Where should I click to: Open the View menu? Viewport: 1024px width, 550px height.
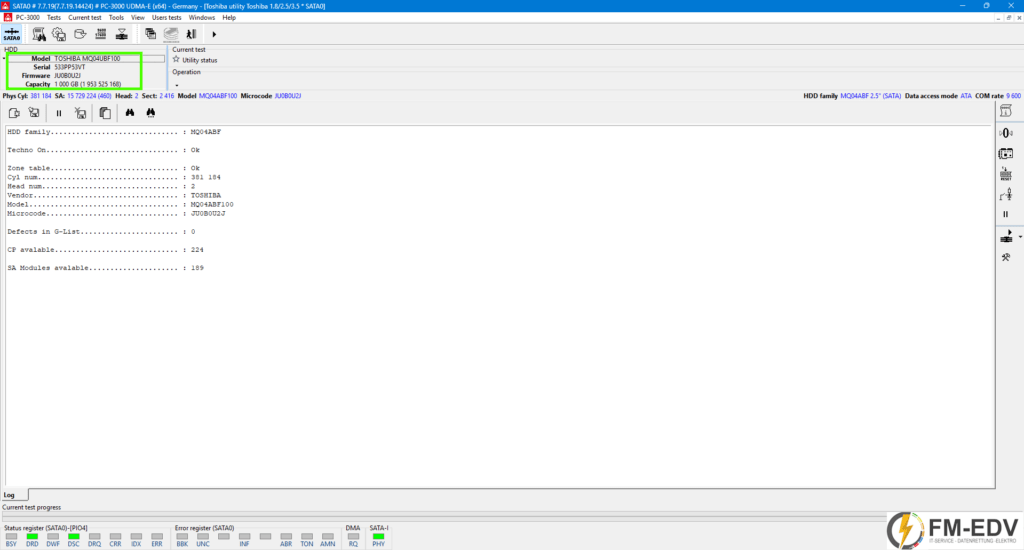pyautogui.click(x=138, y=18)
